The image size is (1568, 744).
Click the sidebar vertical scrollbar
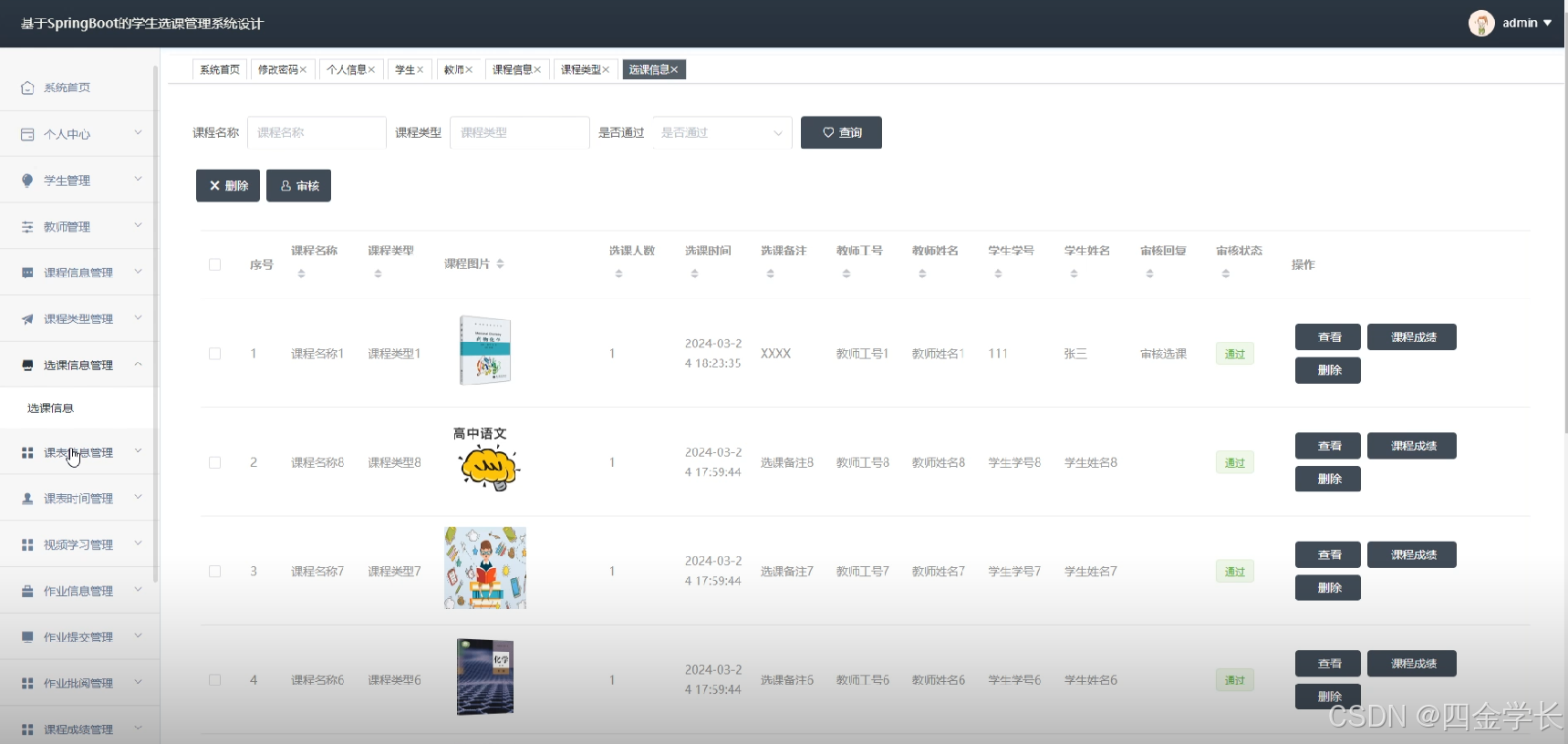click(156, 324)
